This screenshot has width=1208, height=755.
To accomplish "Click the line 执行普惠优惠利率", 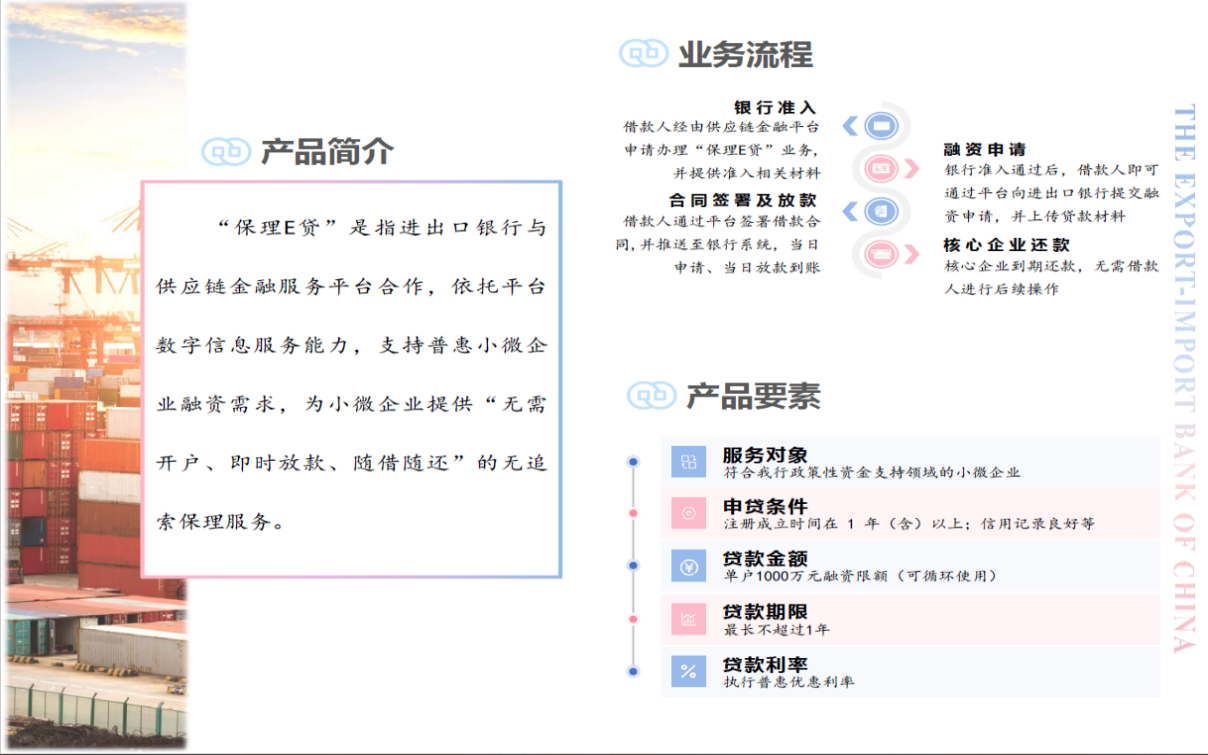I will pyautogui.click(x=789, y=682).
